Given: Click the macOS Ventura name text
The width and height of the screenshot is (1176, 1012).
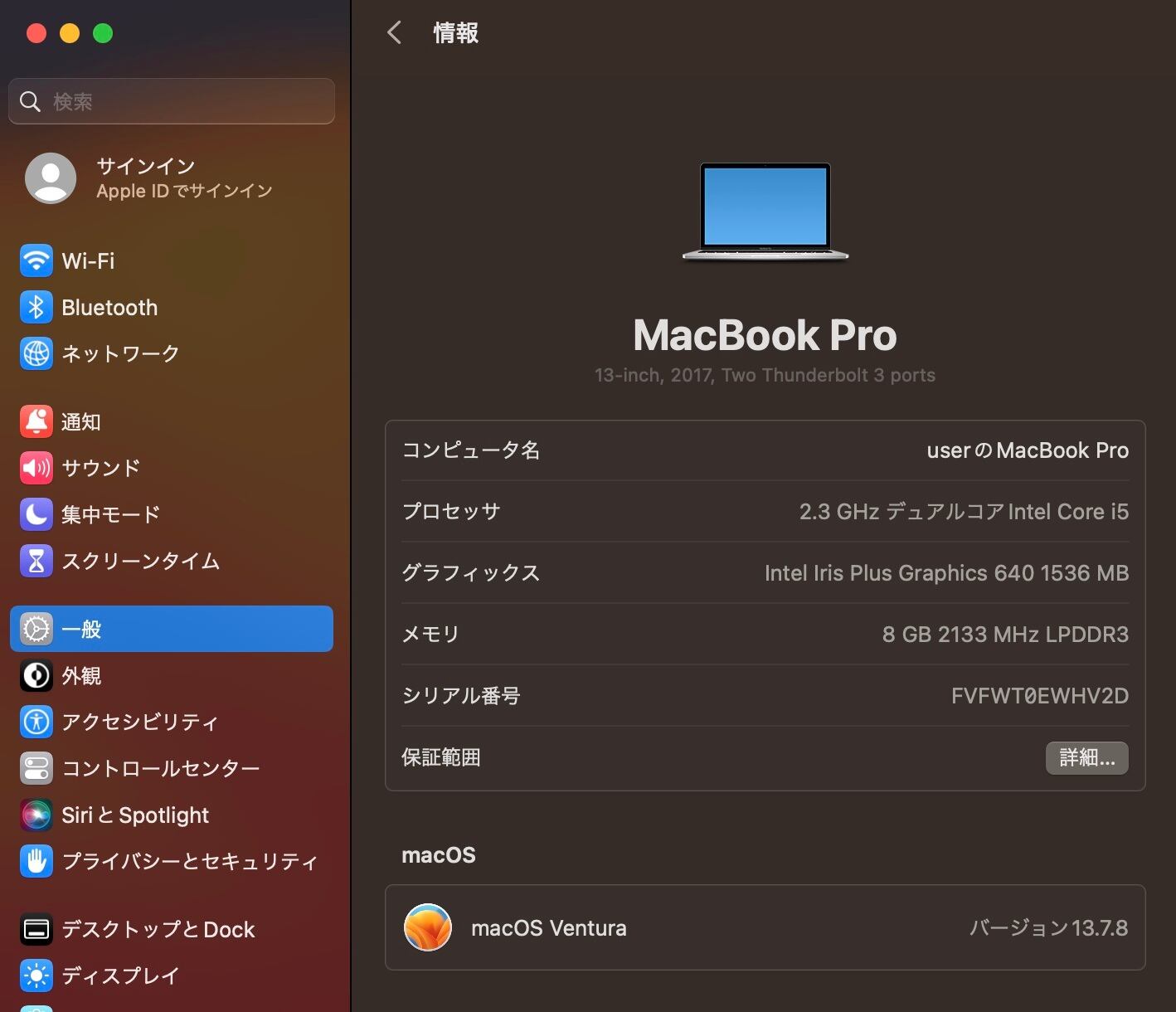Looking at the screenshot, I should 549,927.
